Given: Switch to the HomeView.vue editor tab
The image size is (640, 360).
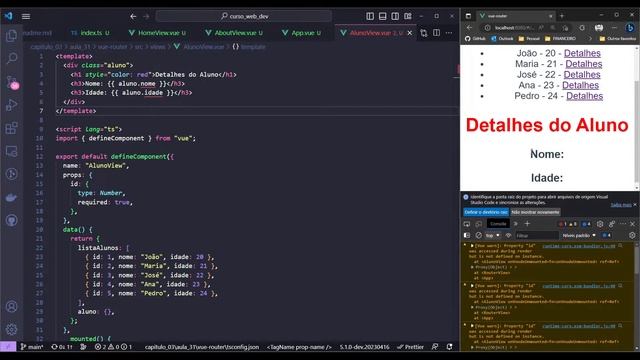Looking at the screenshot, I should pyautogui.click(x=157, y=33).
